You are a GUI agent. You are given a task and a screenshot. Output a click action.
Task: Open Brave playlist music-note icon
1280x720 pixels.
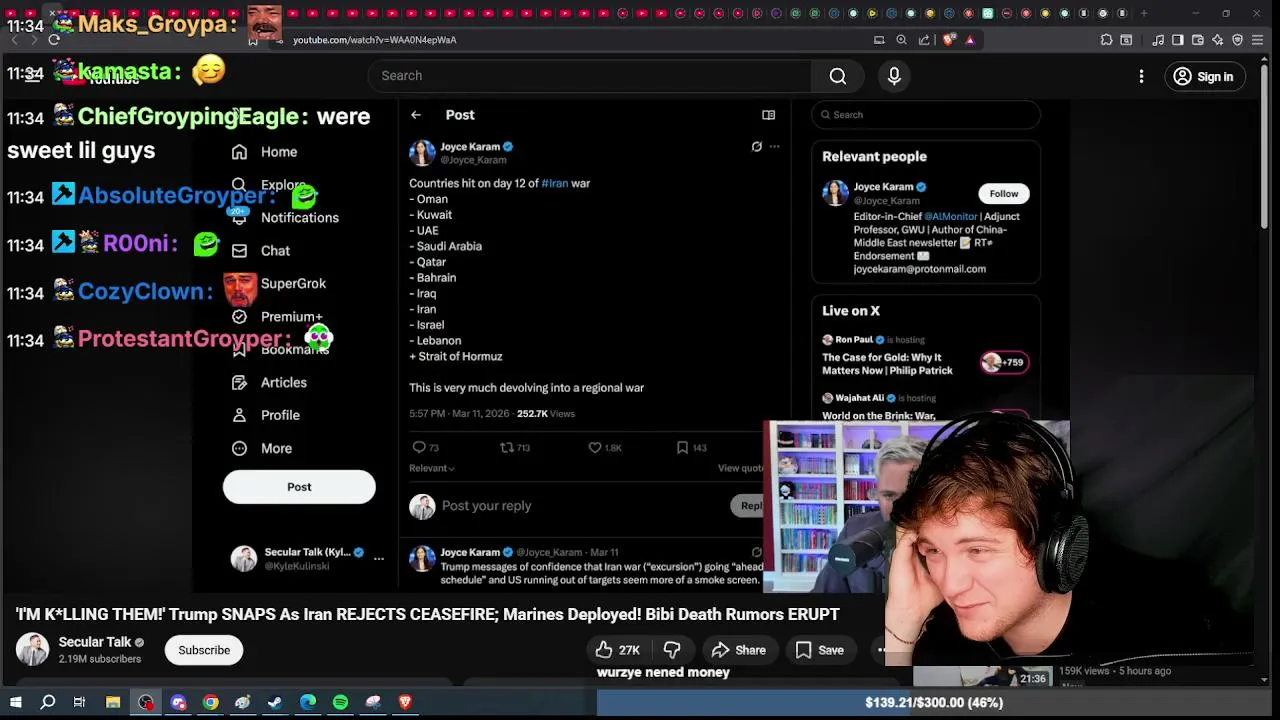(x=1158, y=40)
